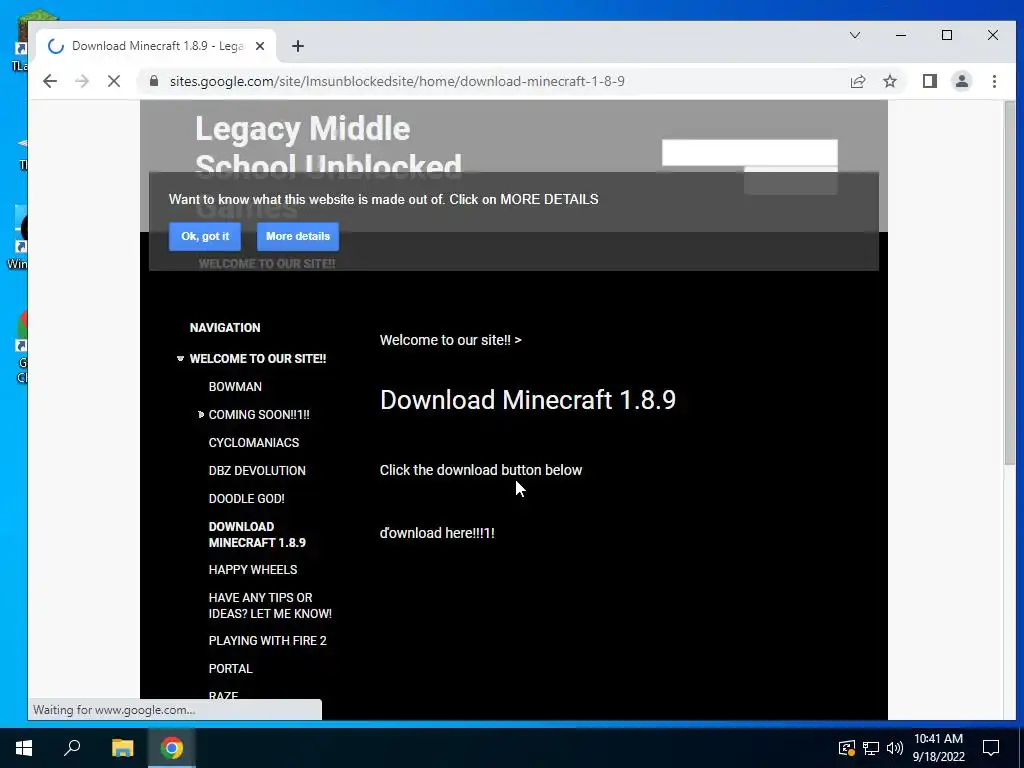Click the Chrome taskbar icon
This screenshot has height=768, width=1024.
click(172, 748)
